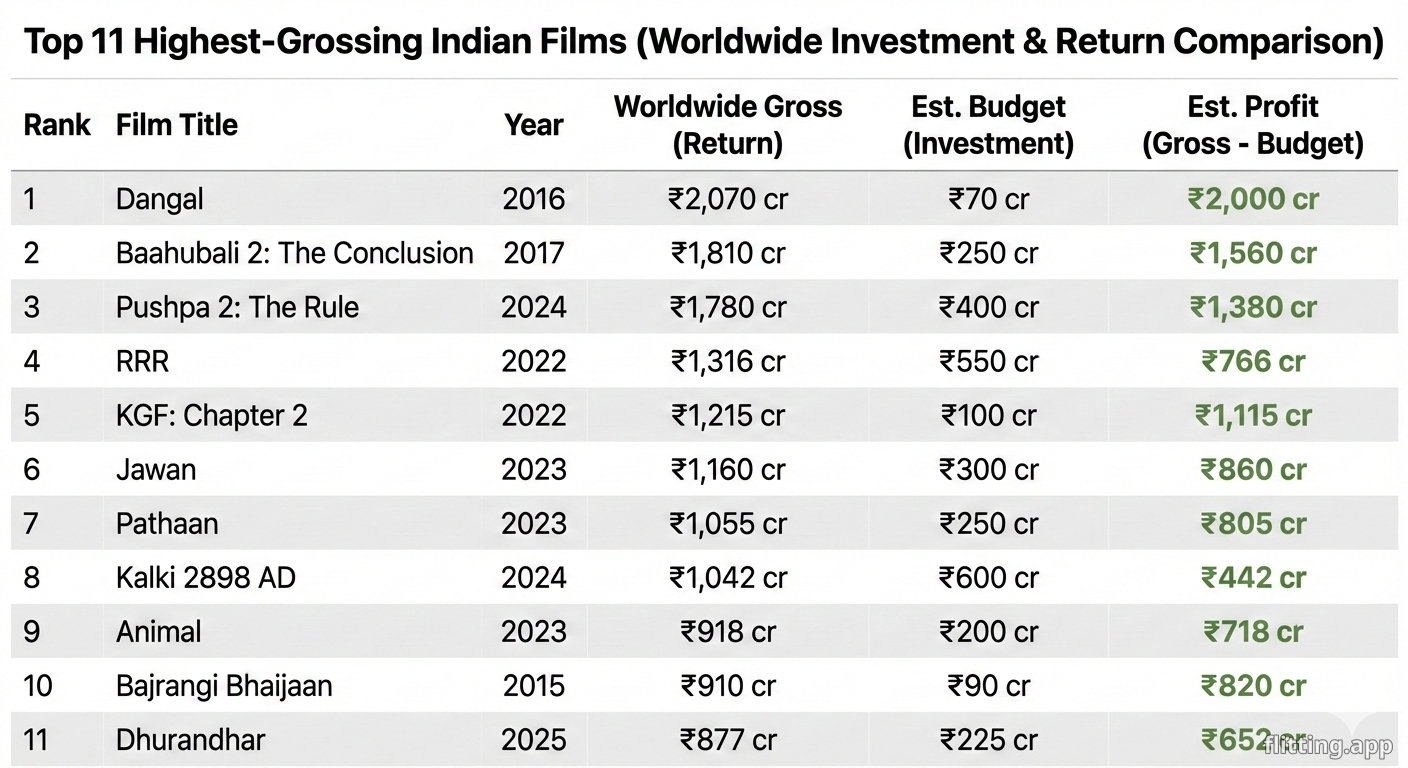Click the fitting.app watermark link

(1327, 746)
